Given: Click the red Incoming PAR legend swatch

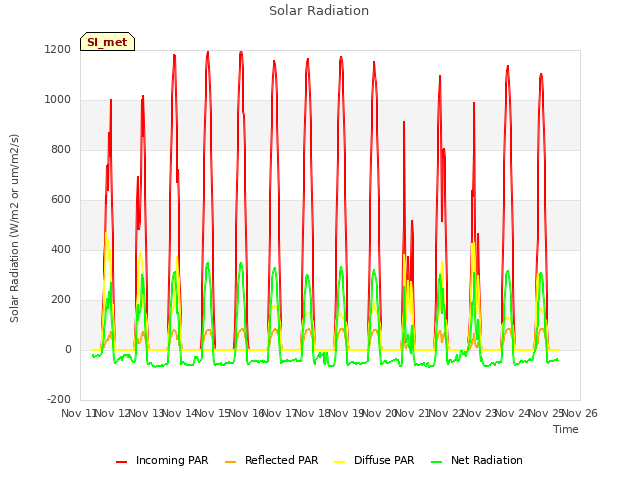Looking at the screenshot, I should point(122,462).
